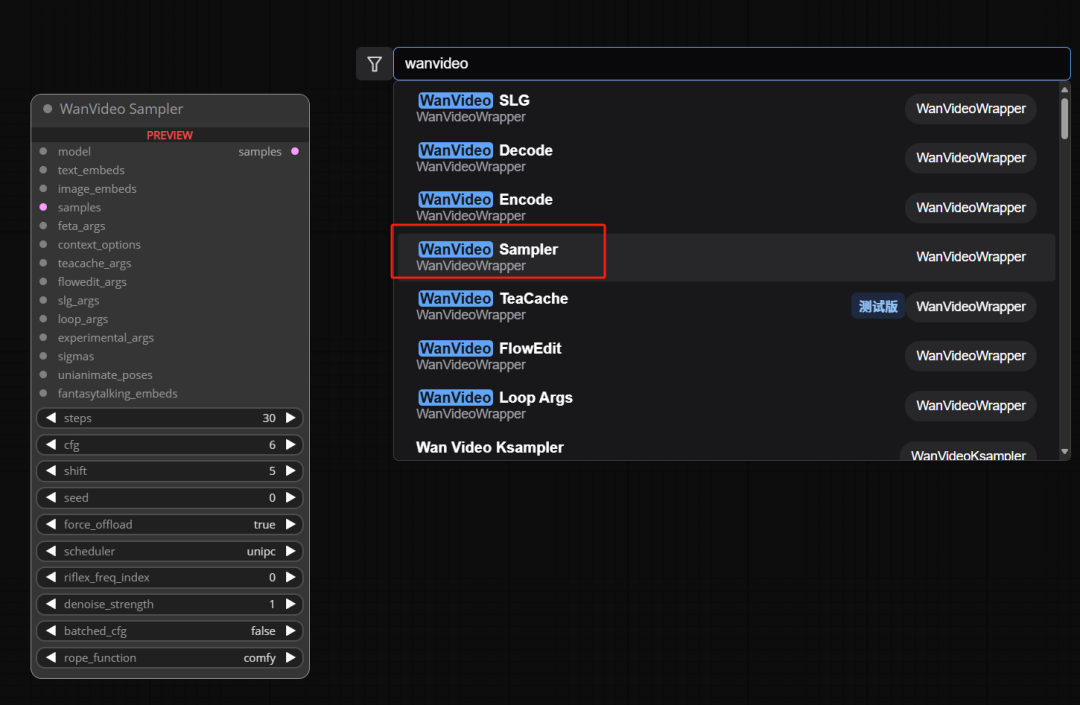This screenshot has height=705, width=1080.
Task: Click the denoise_strength value slider
Action: click(x=170, y=604)
